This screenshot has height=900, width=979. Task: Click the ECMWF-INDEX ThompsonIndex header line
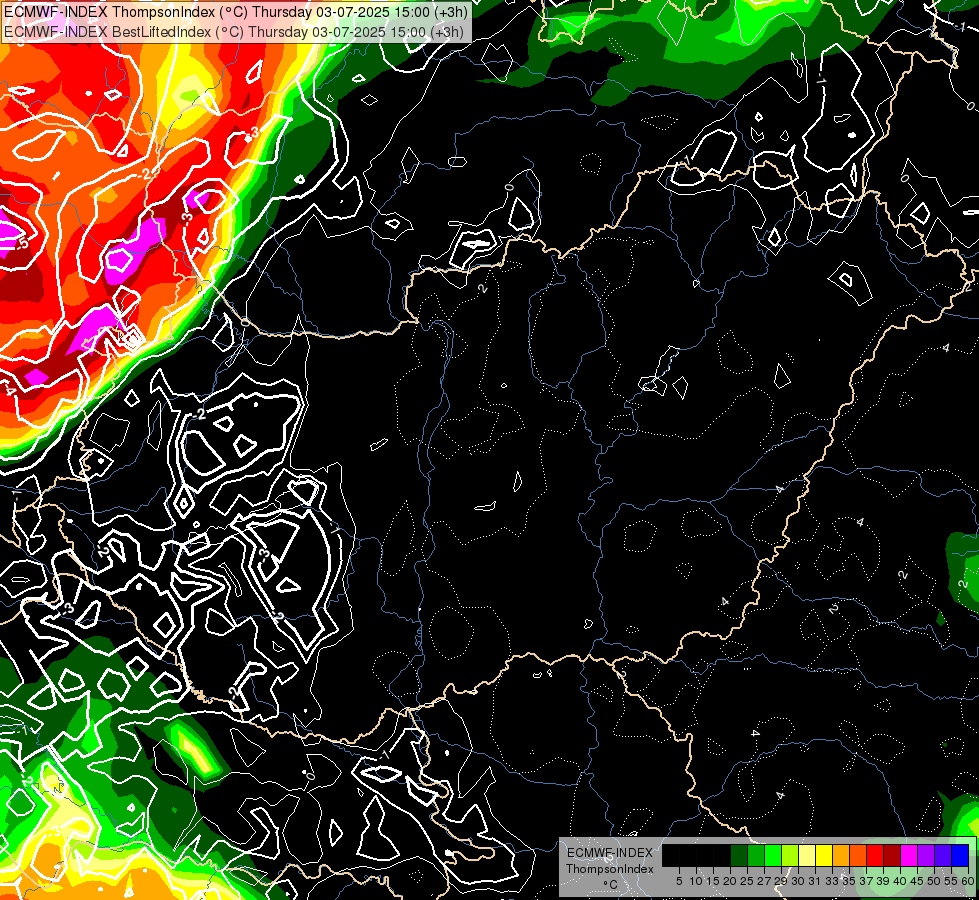coord(235,12)
